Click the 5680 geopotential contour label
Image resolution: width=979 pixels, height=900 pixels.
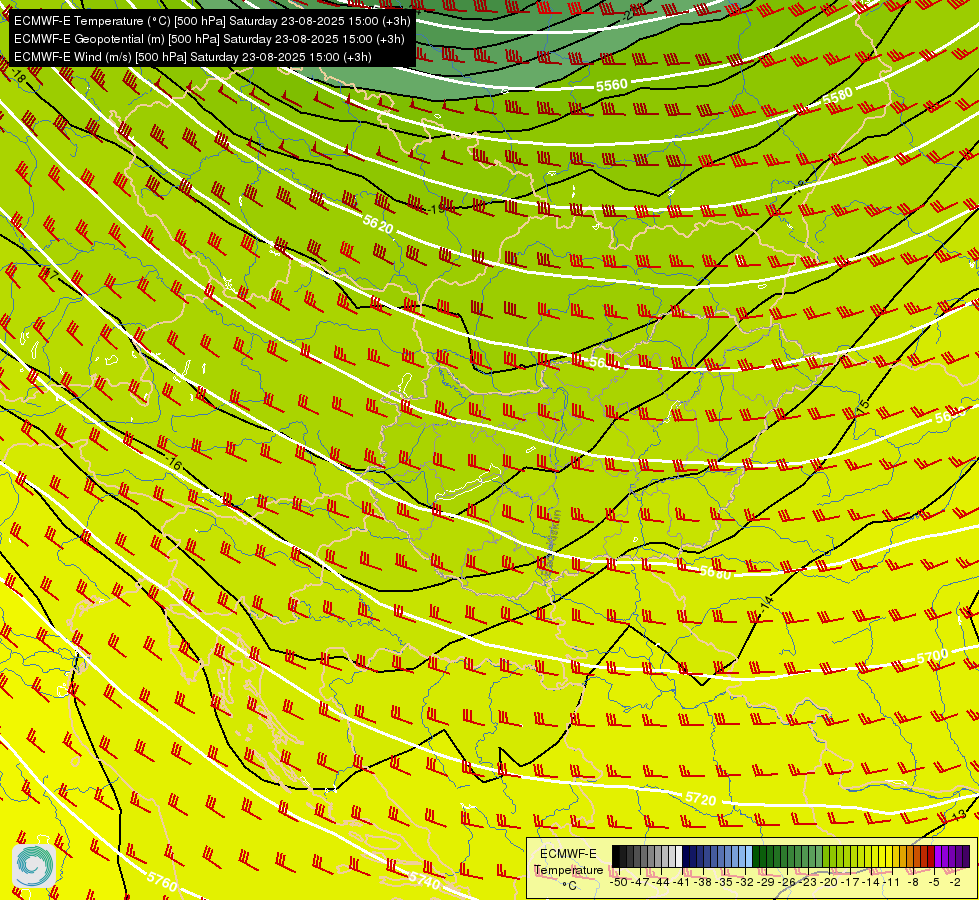click(716, 572)
